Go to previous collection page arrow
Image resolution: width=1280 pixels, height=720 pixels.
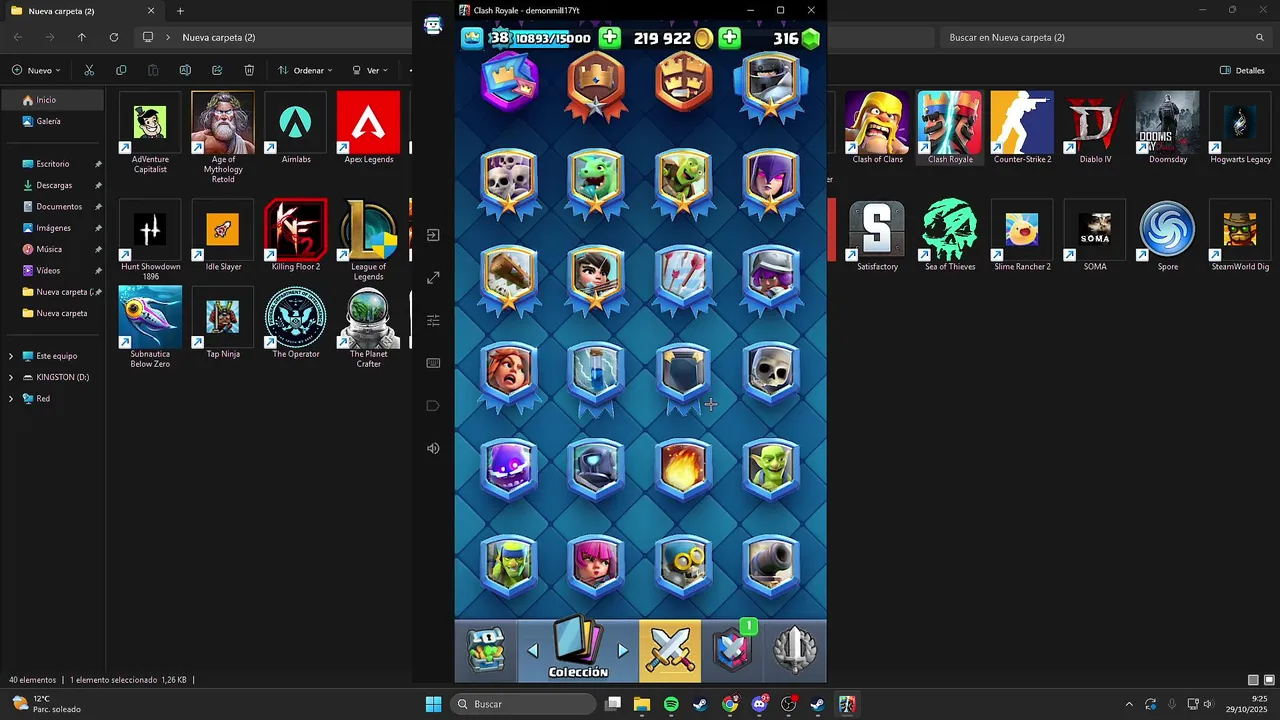[533, 651]
